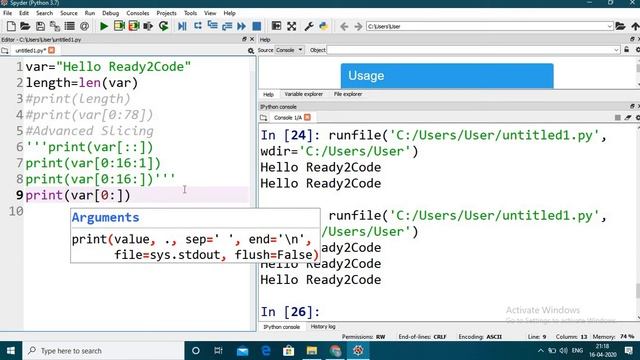The image size is (640, 360).
Task: Open a file using the folder icon
Action: pyautogui.click(x=25, y=26)
